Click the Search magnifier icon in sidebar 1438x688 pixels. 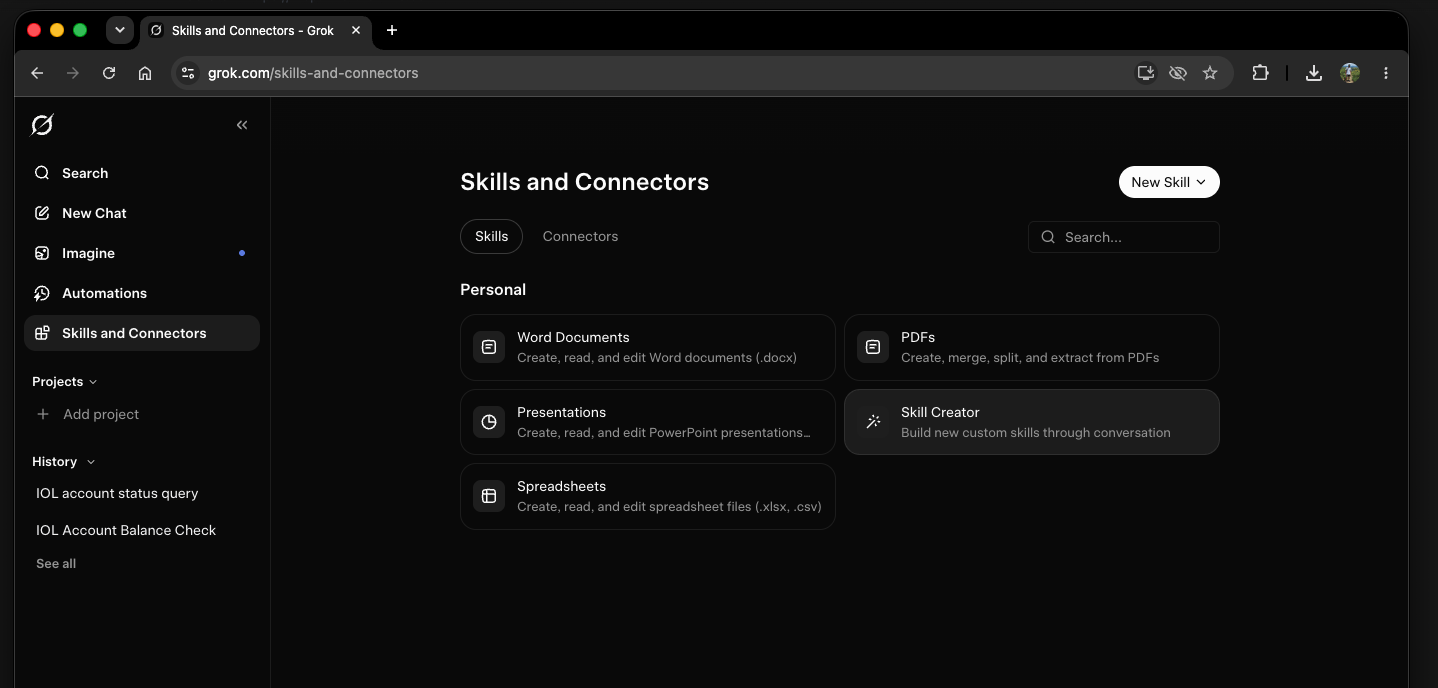(x=42, y=173)
